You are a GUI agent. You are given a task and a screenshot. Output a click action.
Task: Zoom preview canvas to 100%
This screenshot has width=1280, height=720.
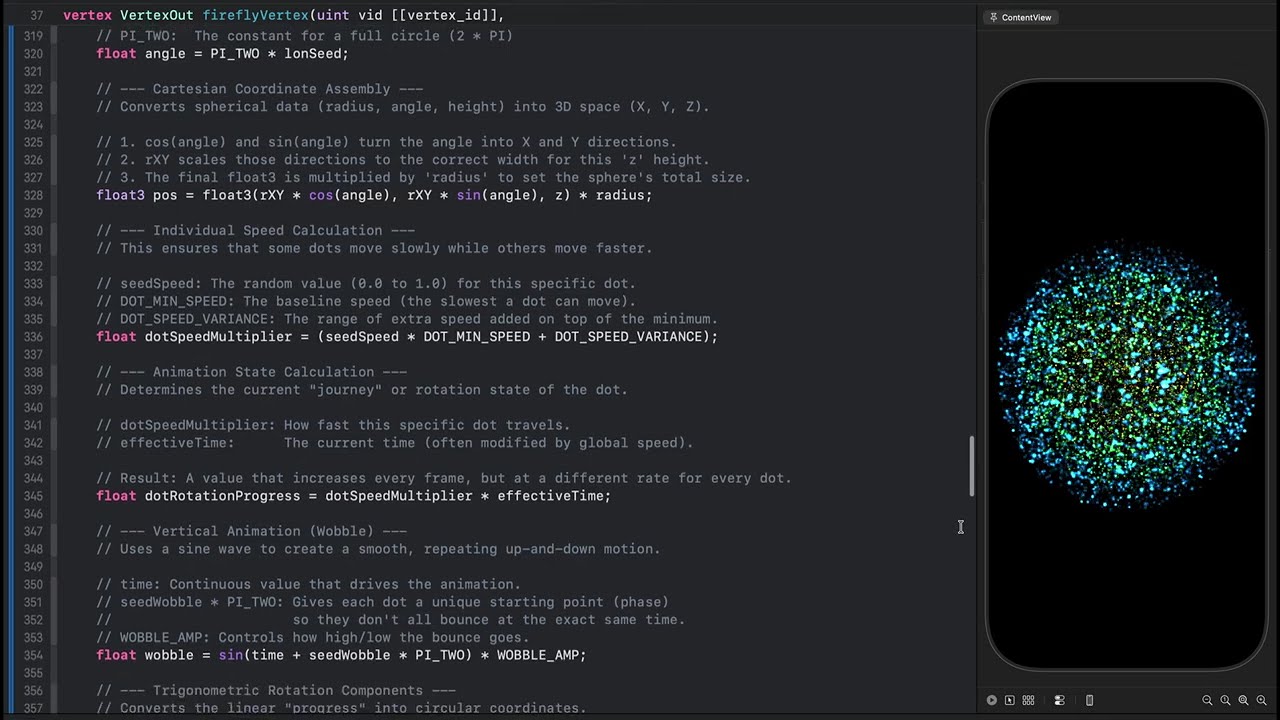click(1225, 700)
